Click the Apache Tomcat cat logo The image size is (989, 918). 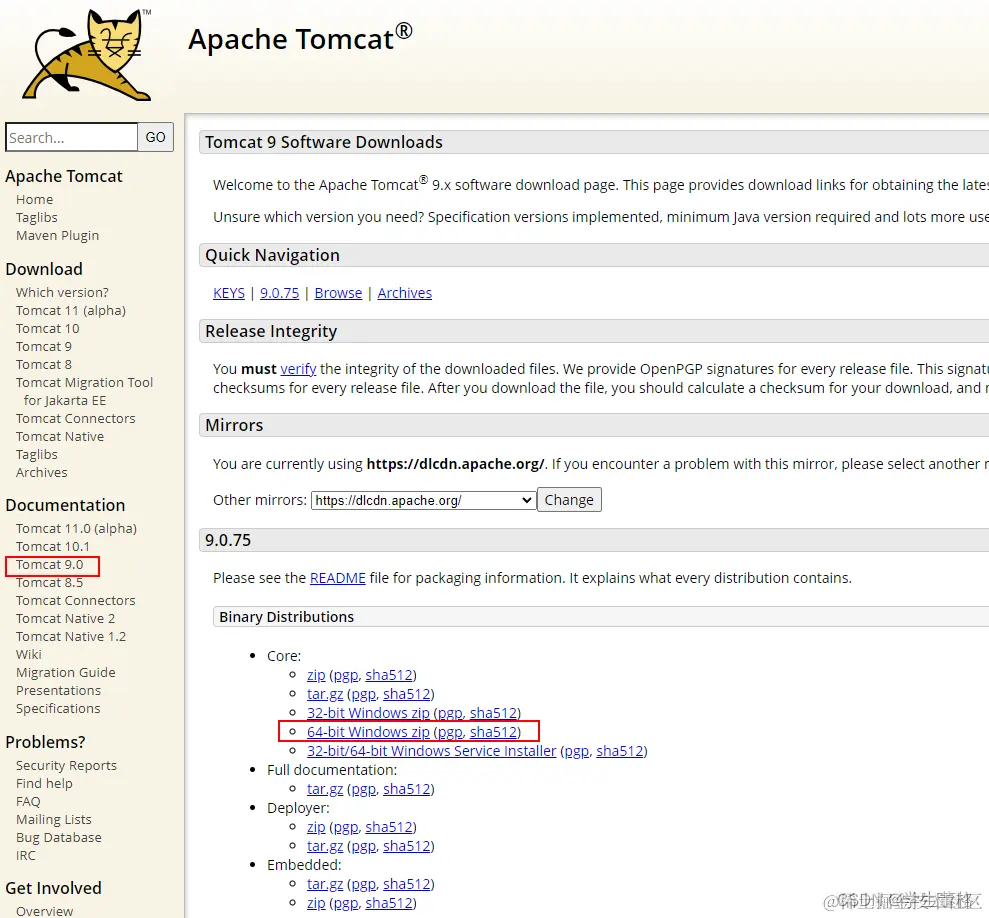click(87, 56)
